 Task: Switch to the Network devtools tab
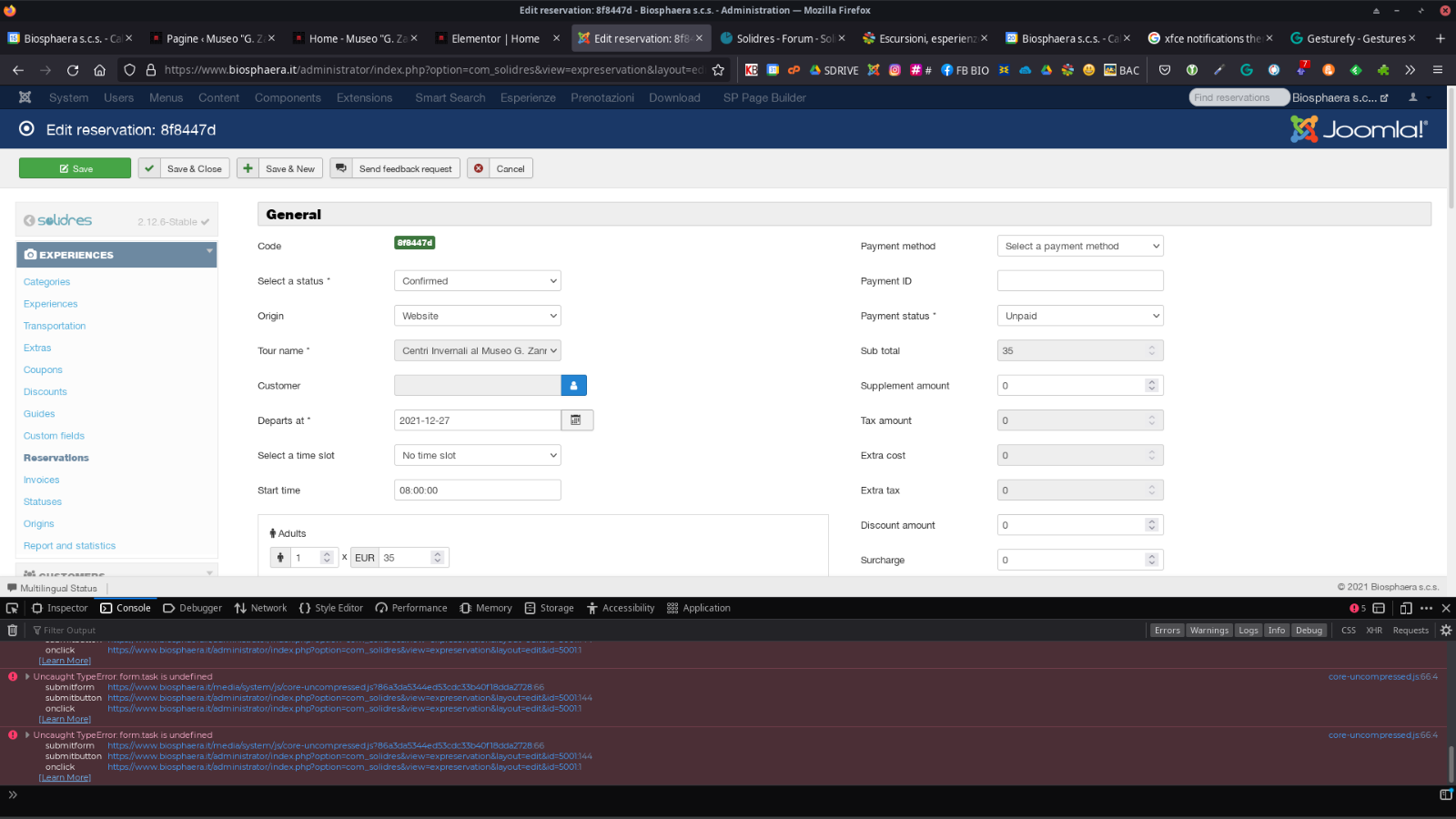point(260,608)
